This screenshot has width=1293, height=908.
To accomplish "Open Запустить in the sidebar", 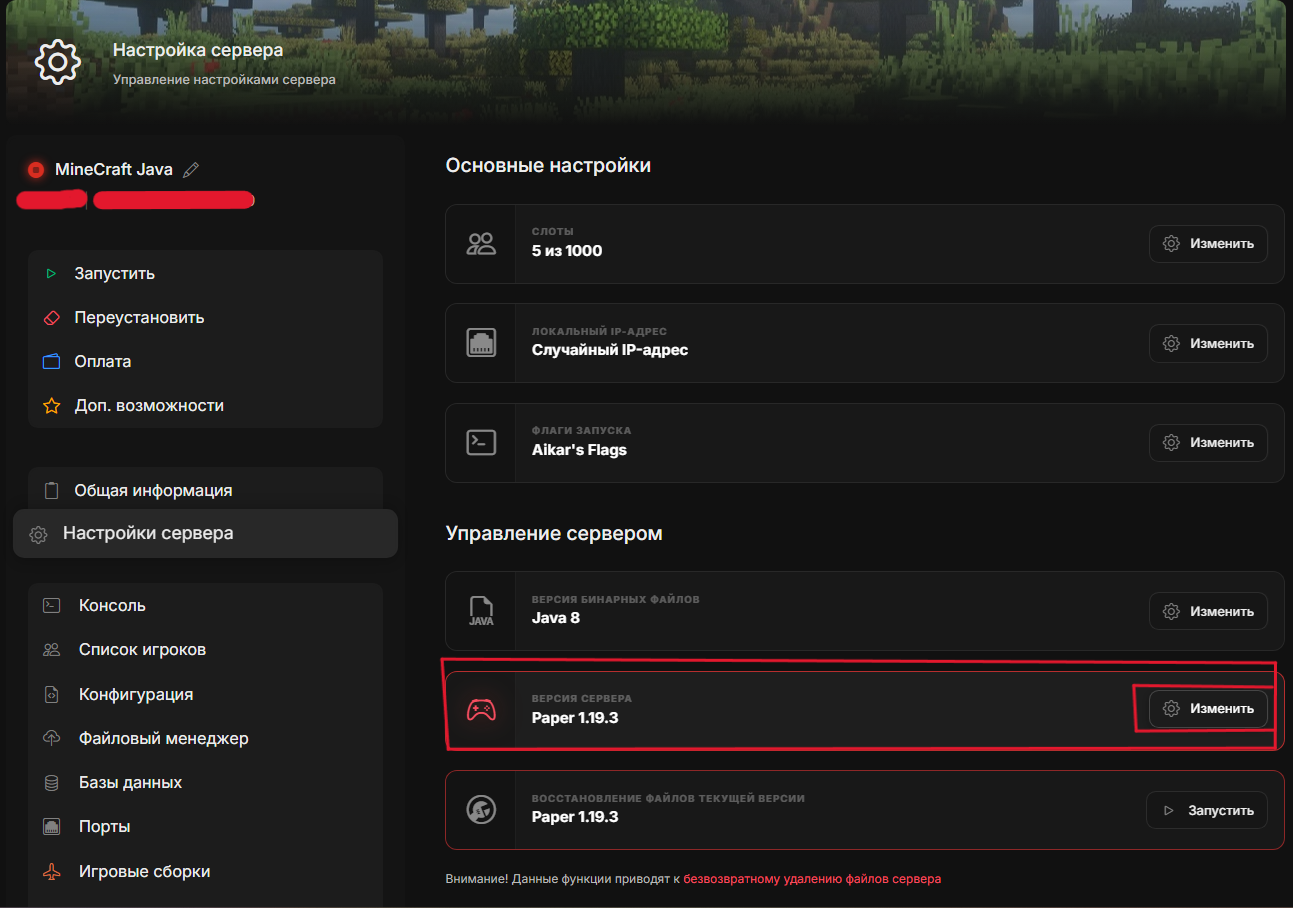I will pos(205,273).
